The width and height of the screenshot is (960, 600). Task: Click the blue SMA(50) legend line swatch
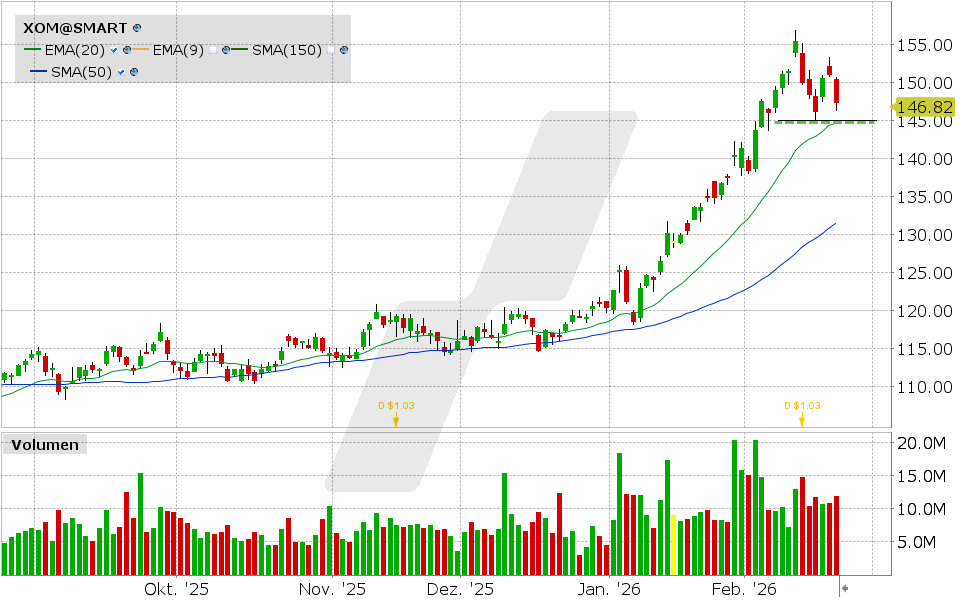coord(39,70)
